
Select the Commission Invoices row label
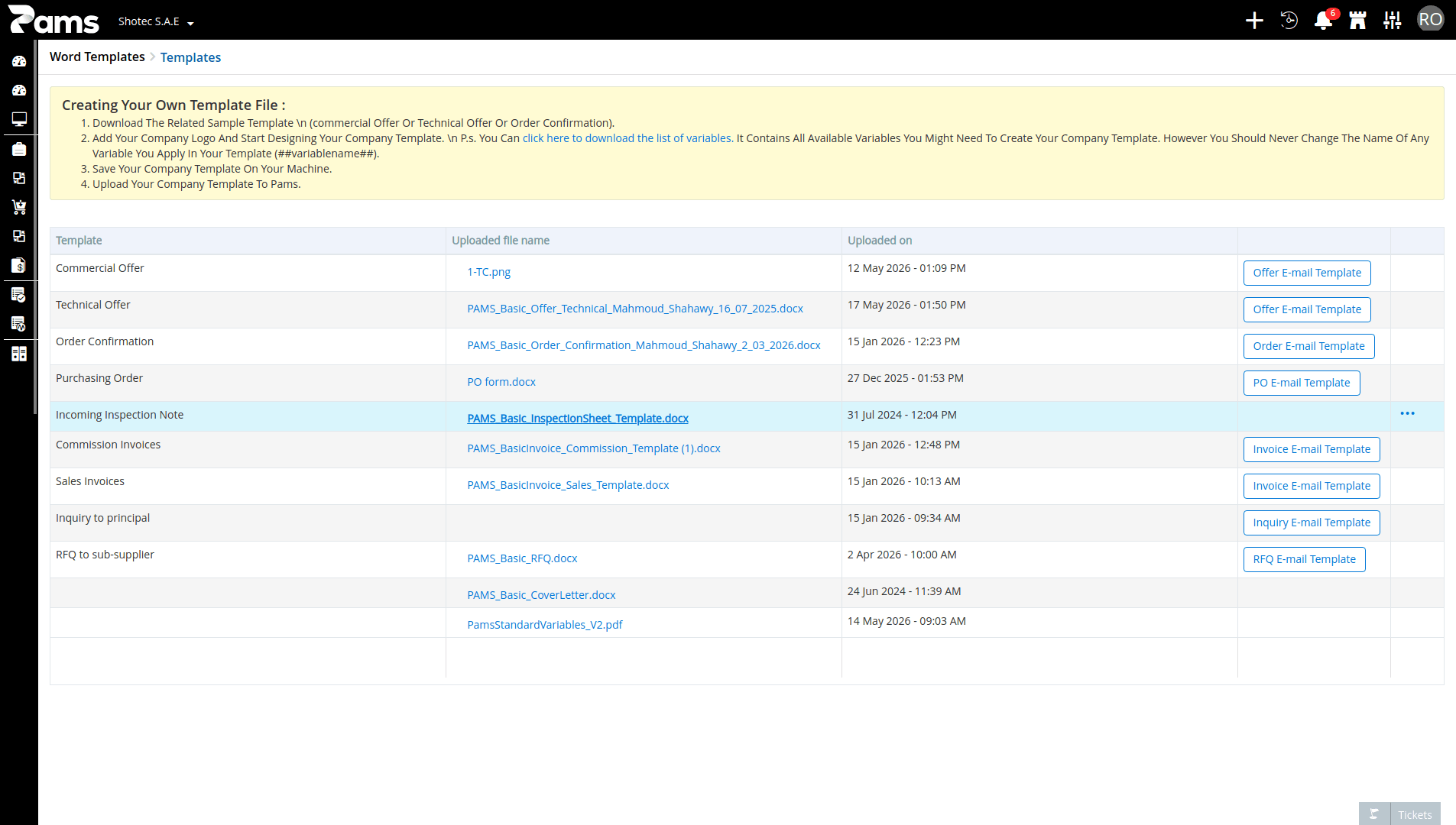[x=108, y=445]
